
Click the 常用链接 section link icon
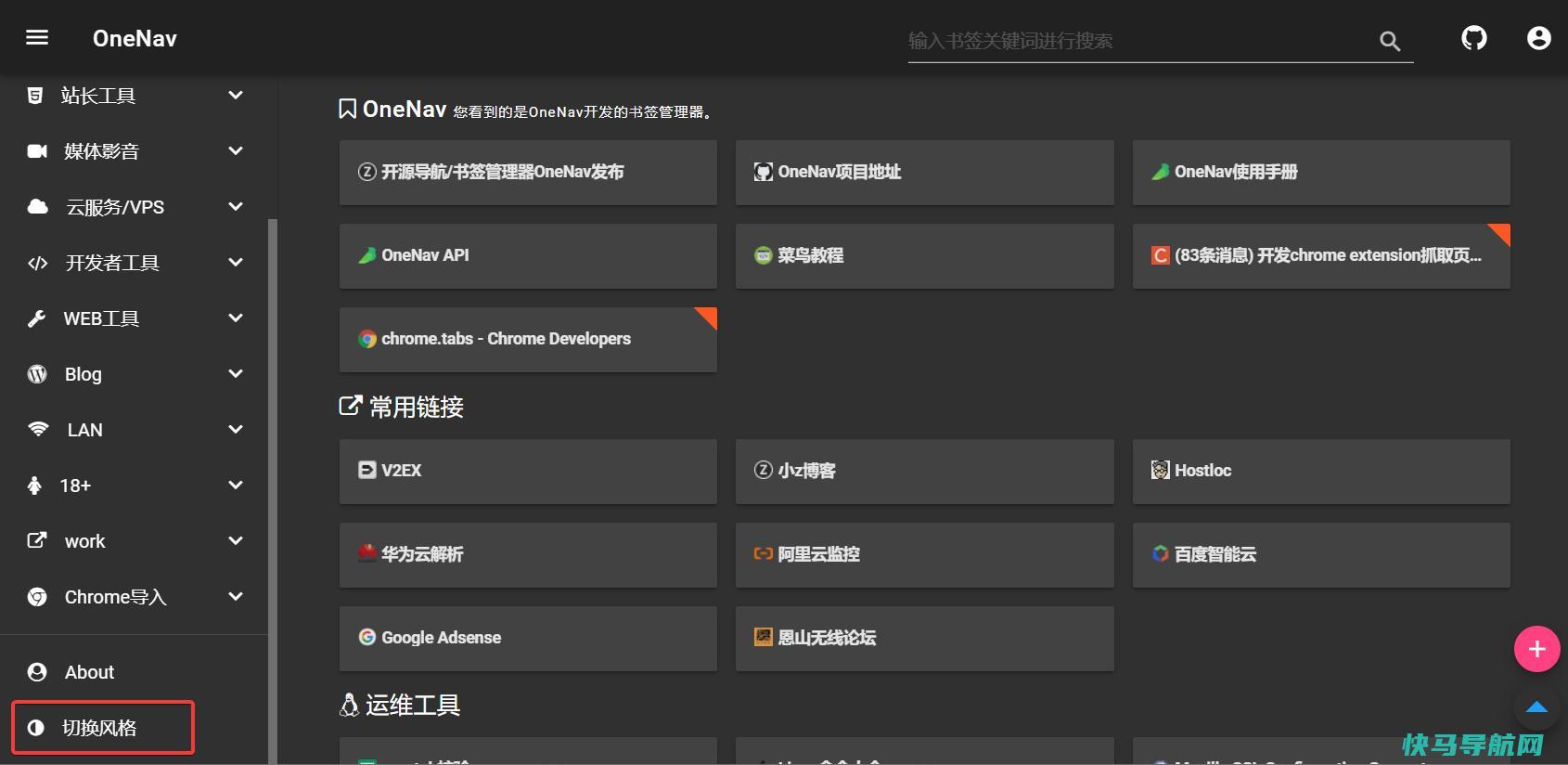coord(351,406)
